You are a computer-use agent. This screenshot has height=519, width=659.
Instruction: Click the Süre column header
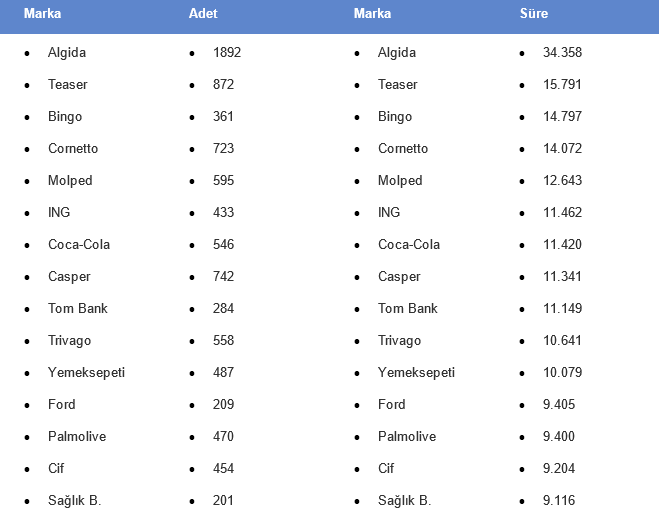[534, 13]
